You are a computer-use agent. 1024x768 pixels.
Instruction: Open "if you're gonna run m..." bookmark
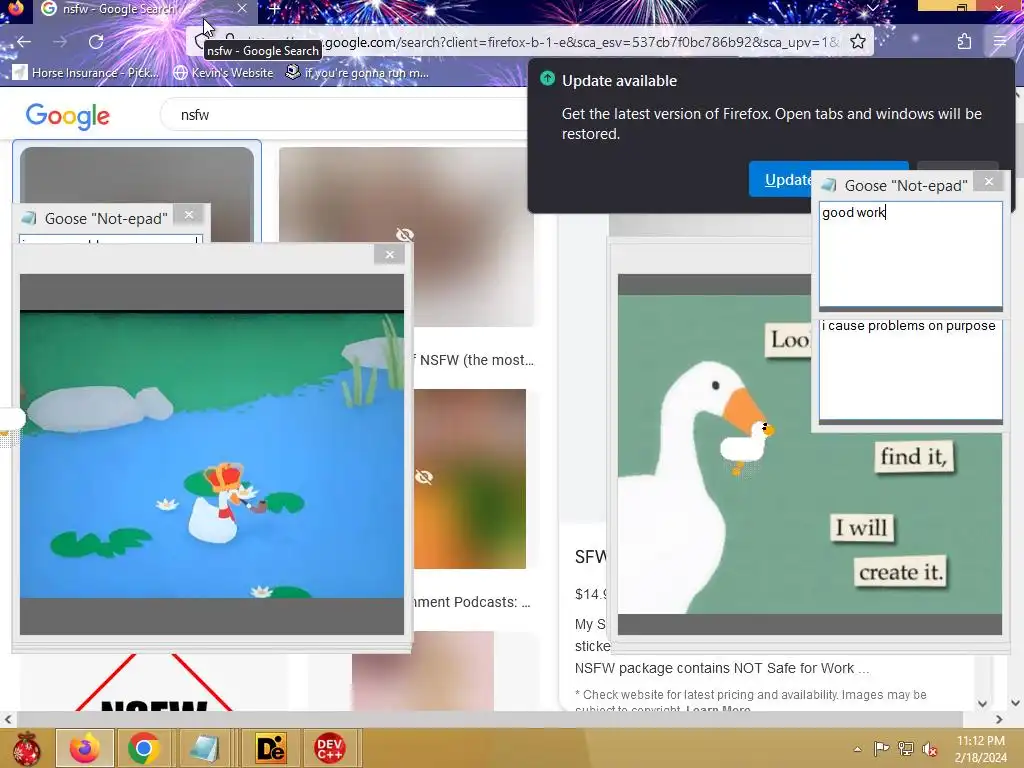tap(357, 72)
